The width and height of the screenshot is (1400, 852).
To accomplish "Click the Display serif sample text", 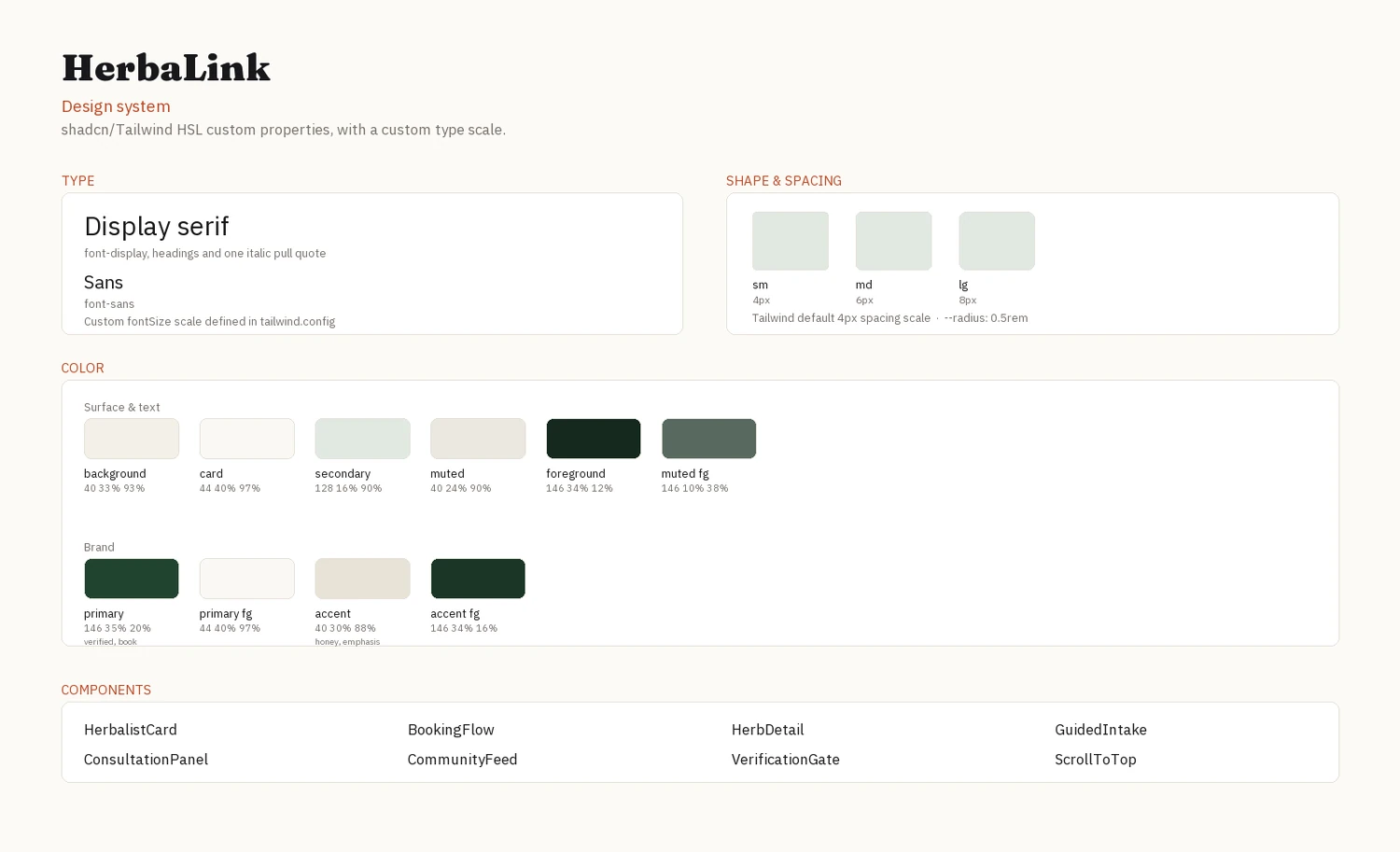I will point(157,226).
